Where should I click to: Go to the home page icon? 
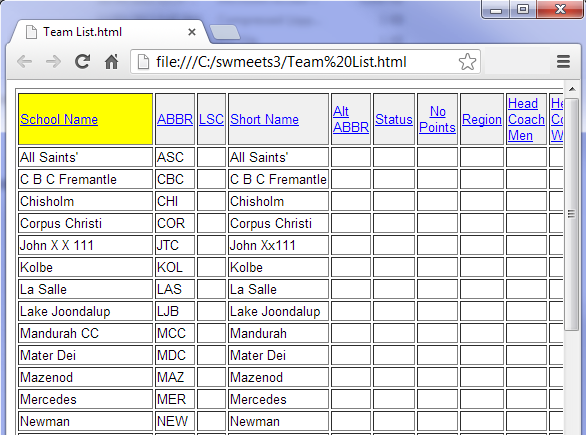coord(111,62)
